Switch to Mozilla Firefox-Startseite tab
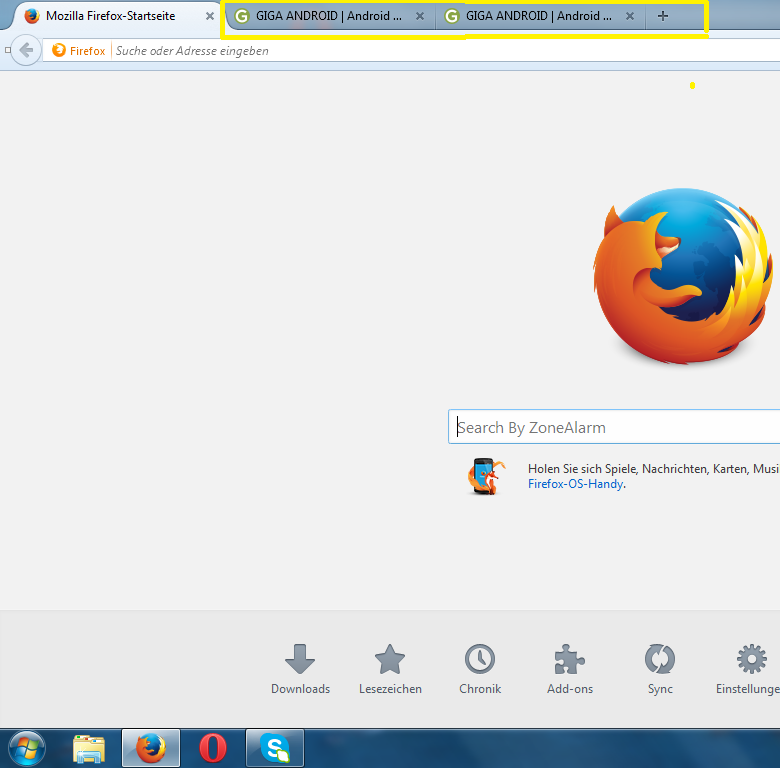The image size is (780, 768). [110, 16]
